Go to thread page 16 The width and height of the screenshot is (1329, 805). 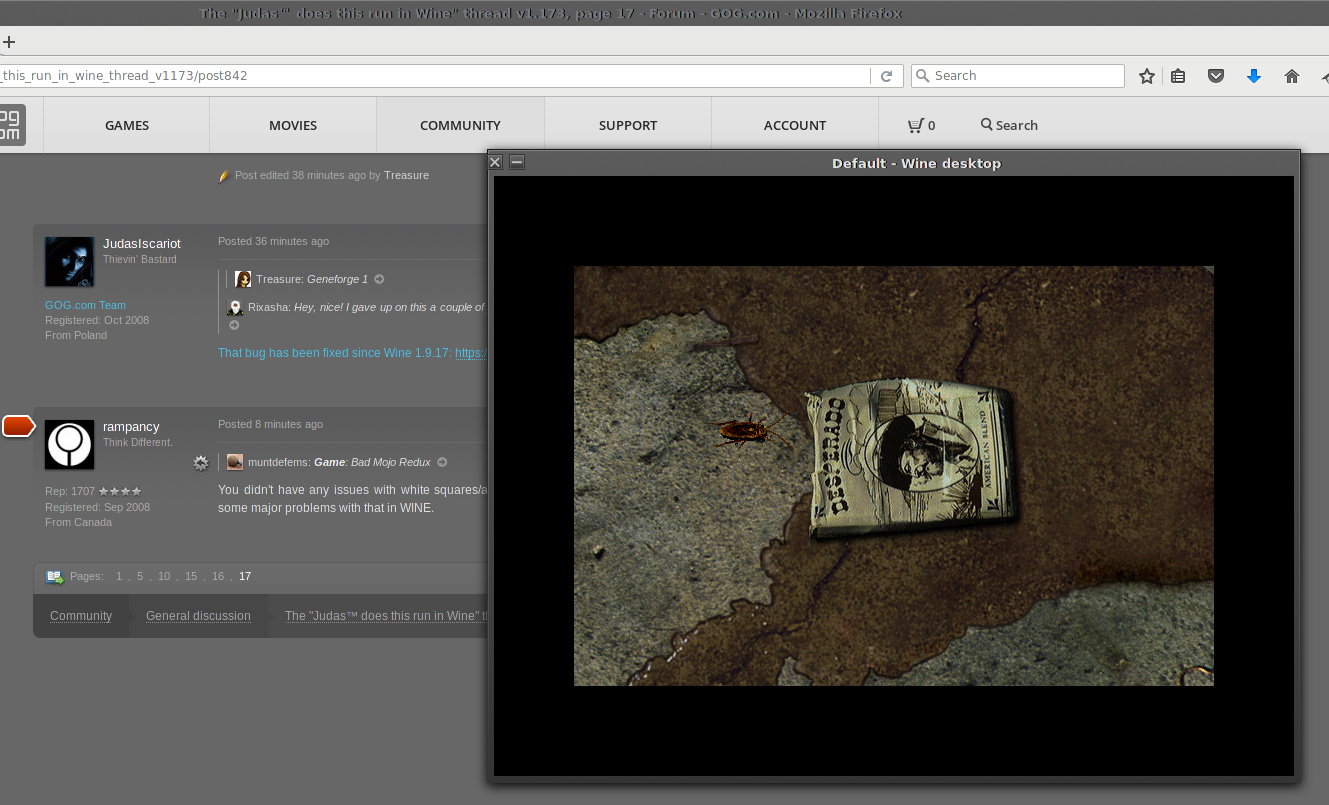[x=218, y=576]
